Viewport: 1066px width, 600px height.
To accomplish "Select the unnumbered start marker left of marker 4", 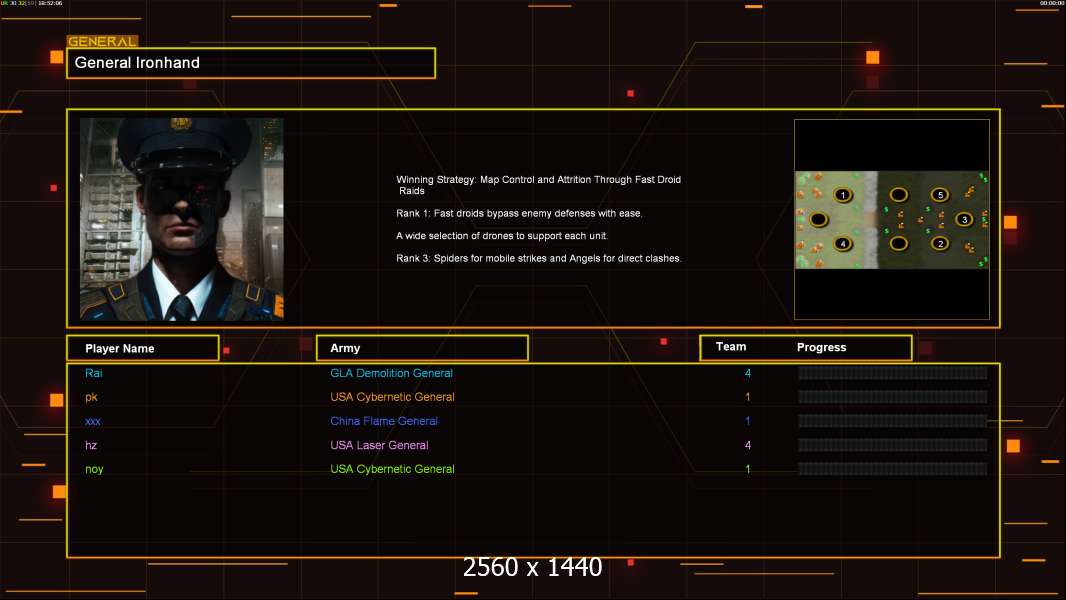I will click(819, 219).
